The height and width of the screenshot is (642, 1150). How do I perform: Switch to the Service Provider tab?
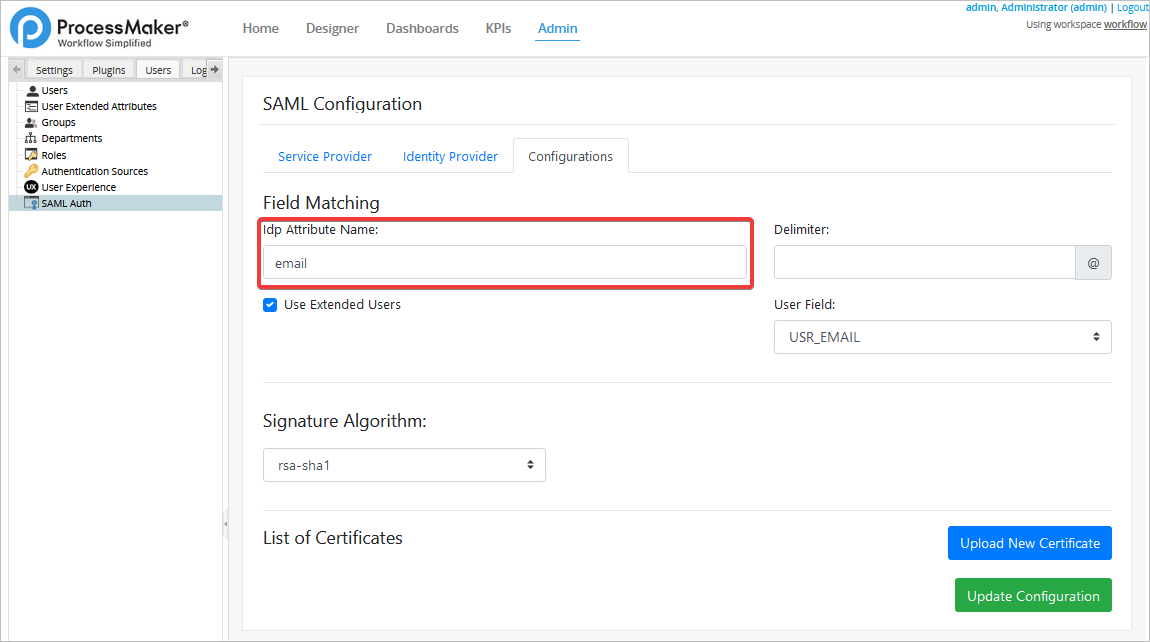pos(325,157)
